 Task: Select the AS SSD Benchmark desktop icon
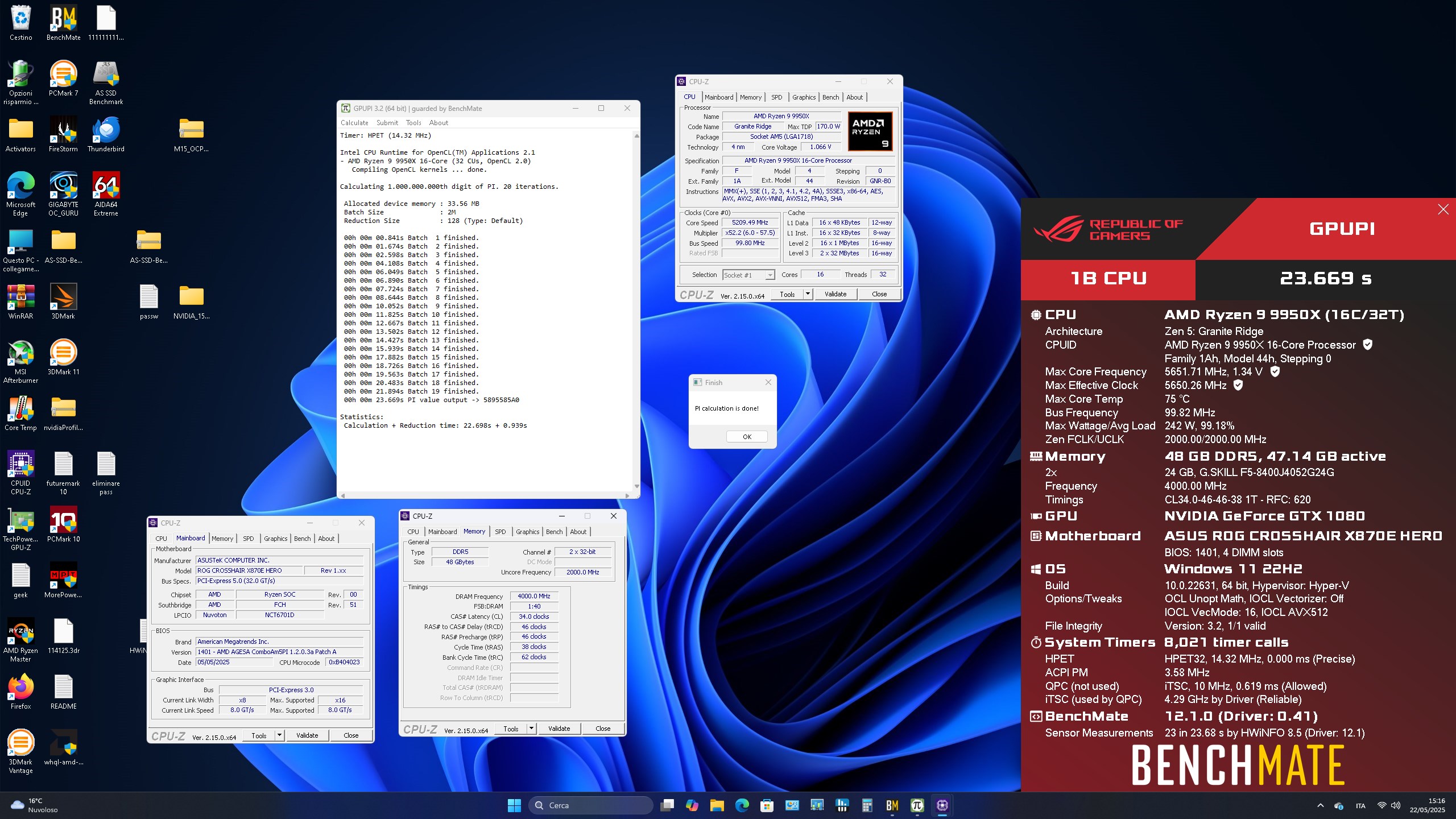[106, 82]
